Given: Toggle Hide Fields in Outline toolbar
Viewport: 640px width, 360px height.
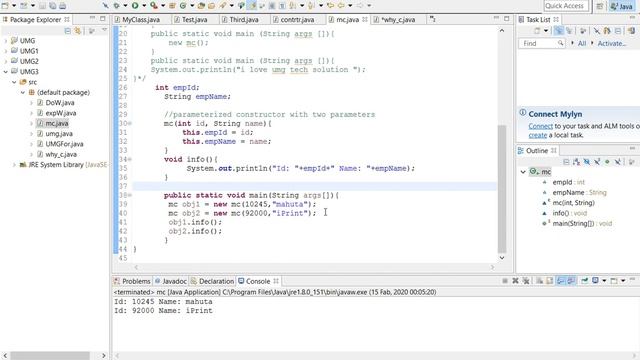Looking at the screenshot, I should pyautogui.click(x=587, y=162).
